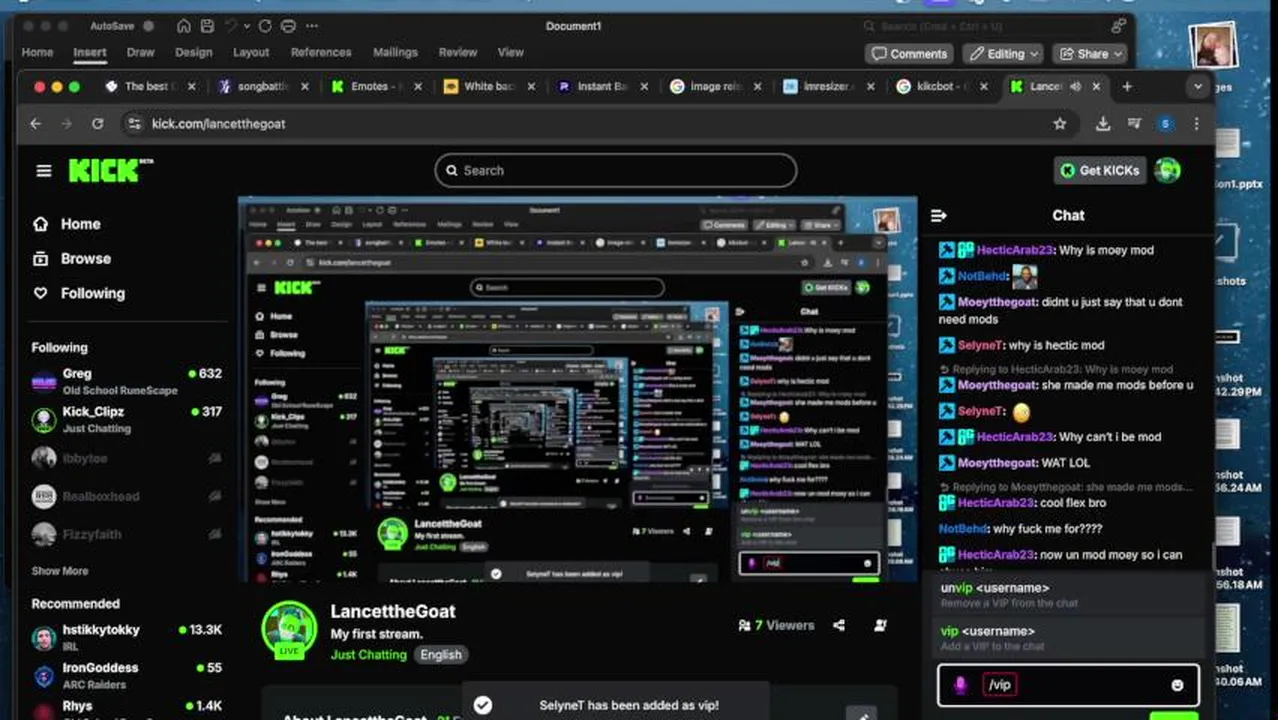Screen dimensions: 1278x720
Task: Open Word Design ribbon tab
Action: (x=193, y=52)
